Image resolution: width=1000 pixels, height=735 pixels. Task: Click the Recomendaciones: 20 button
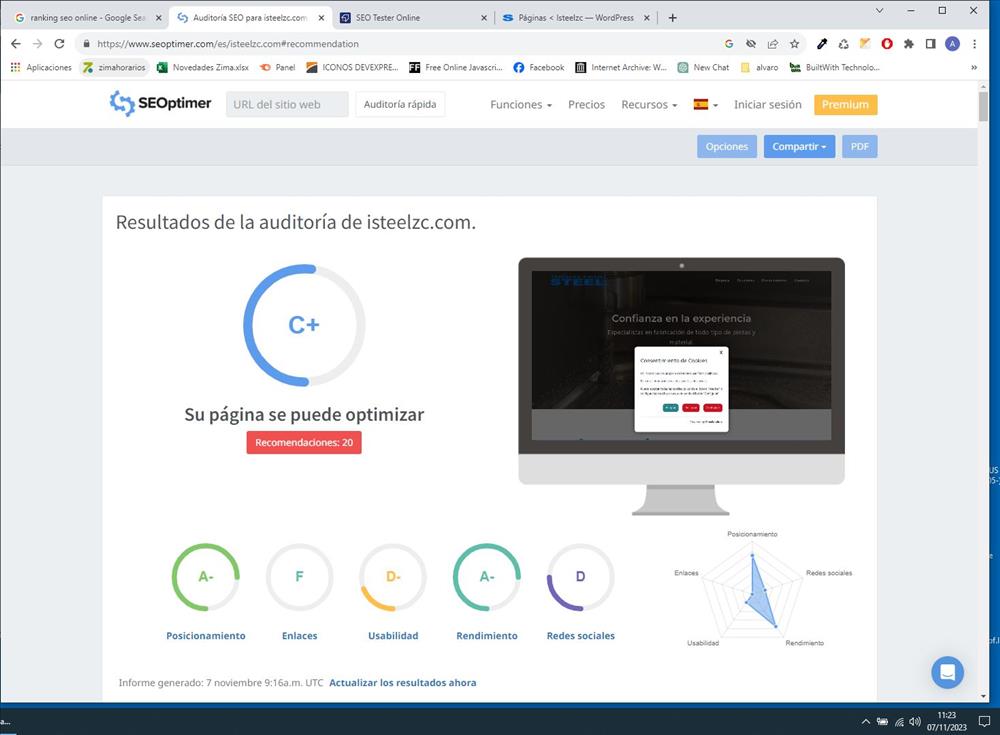coord(304,442)
